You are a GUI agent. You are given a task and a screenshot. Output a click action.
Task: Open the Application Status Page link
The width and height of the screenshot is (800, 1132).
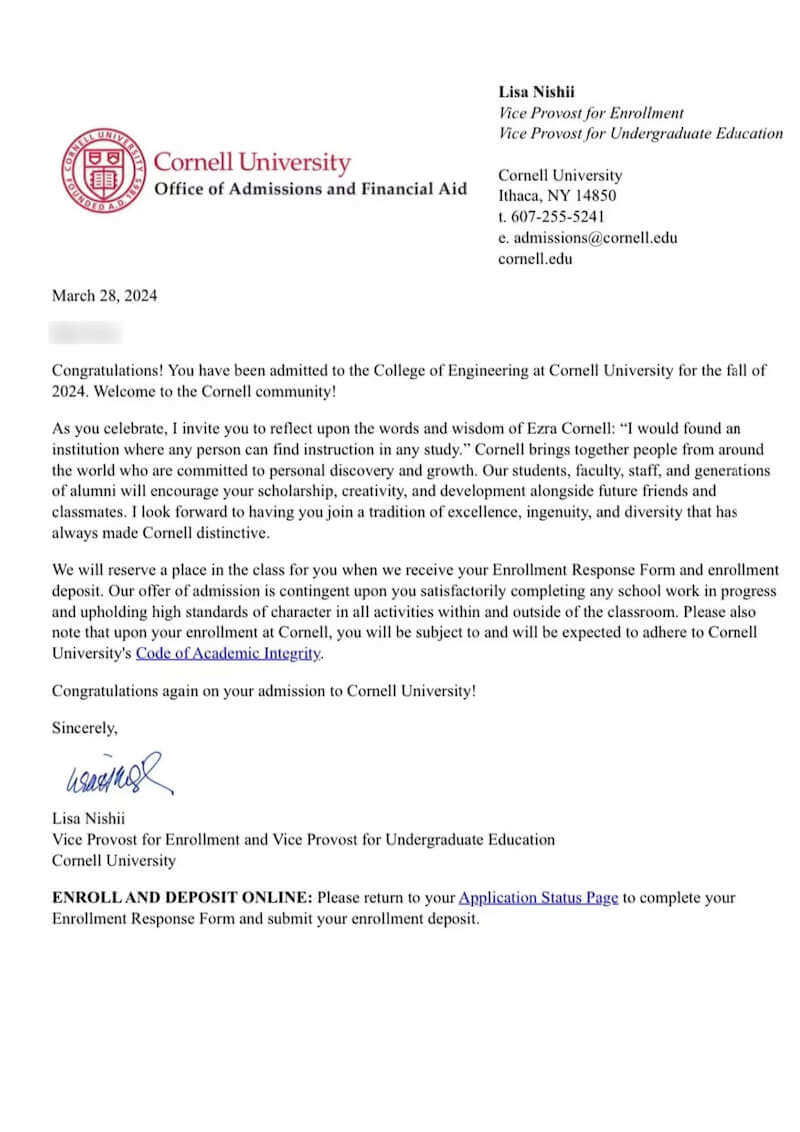point(538,897)
